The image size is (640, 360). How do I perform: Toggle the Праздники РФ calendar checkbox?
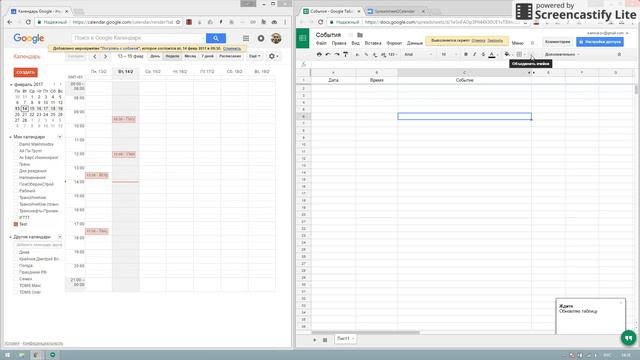click(16, 272)
